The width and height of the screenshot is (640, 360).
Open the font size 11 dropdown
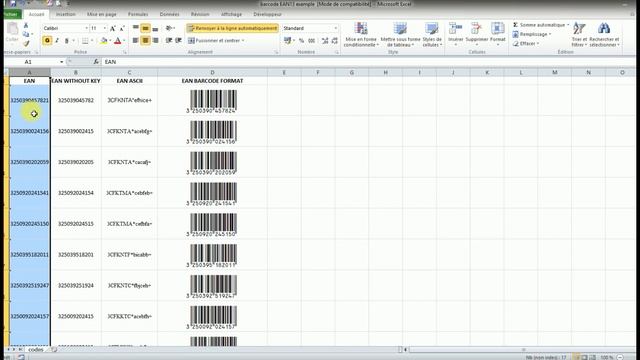(x=105, y=28)
